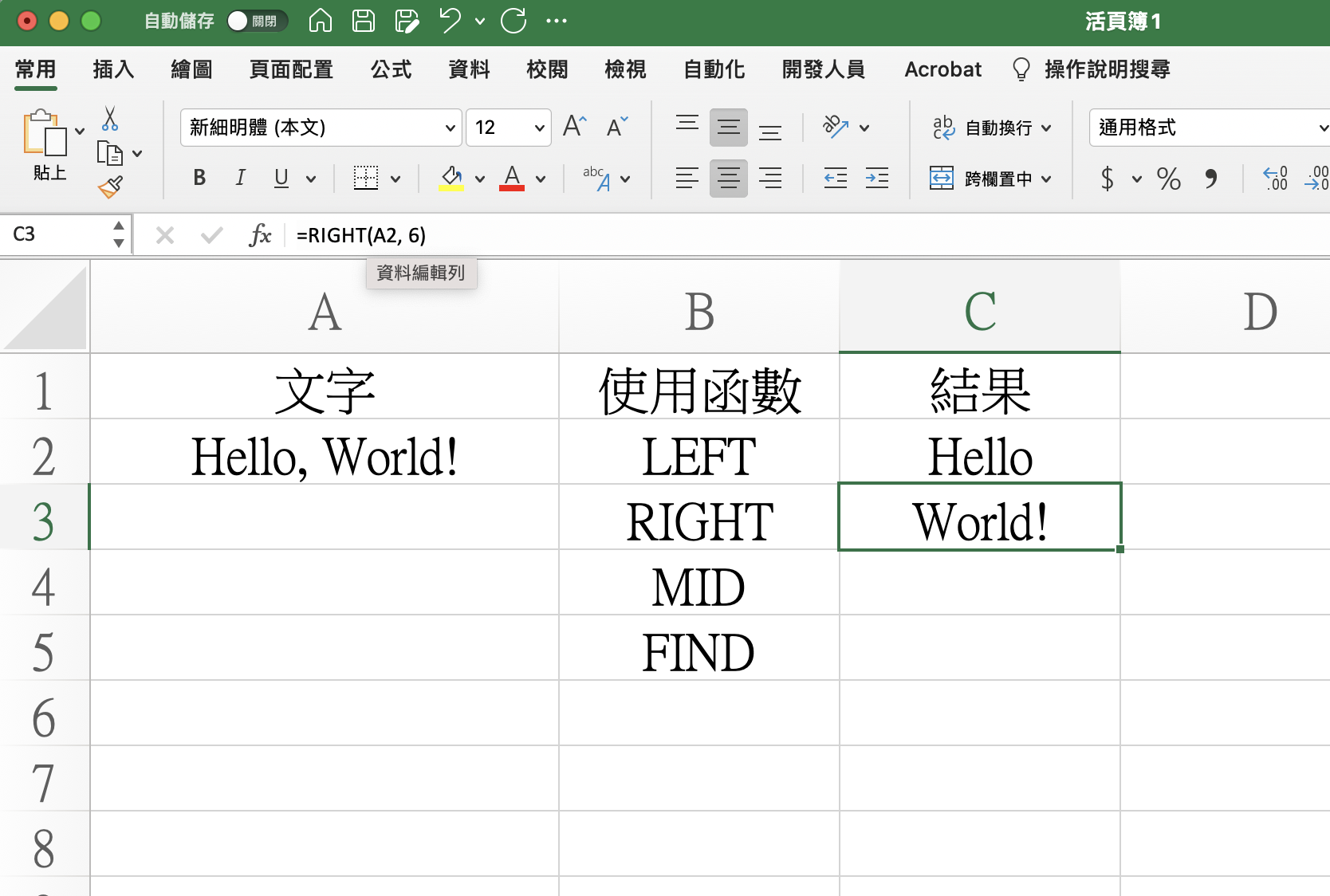
Task: Apply the red font color
Action: click(x=512, y=178)
